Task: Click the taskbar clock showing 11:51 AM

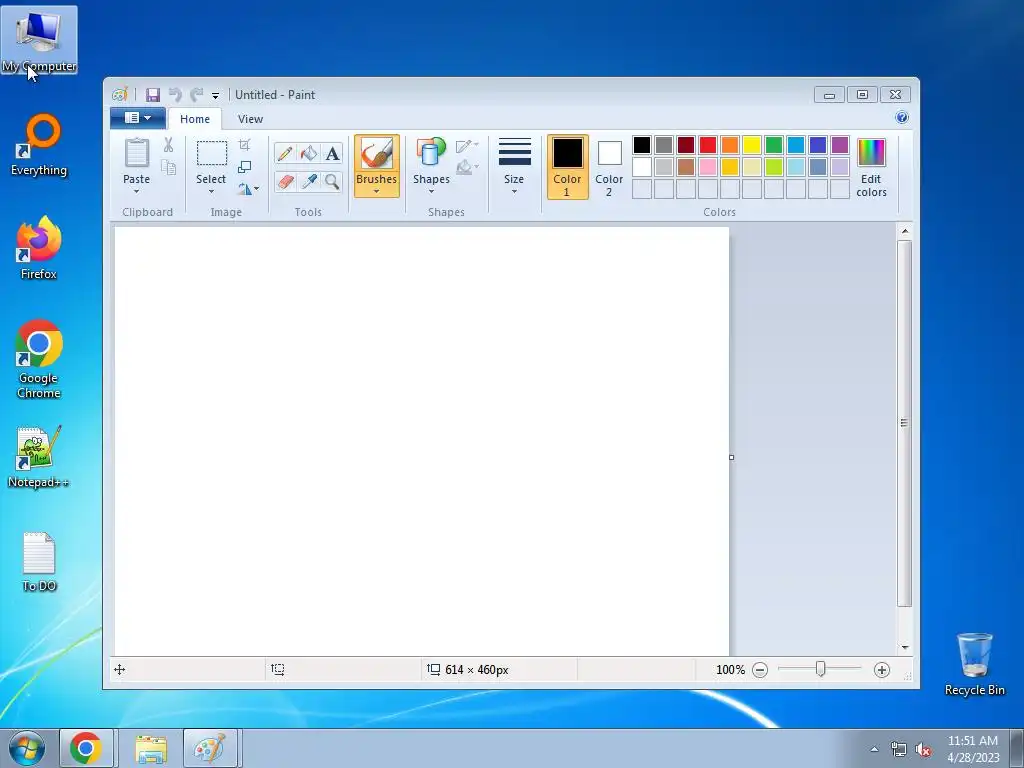Action: click(972, 748)
